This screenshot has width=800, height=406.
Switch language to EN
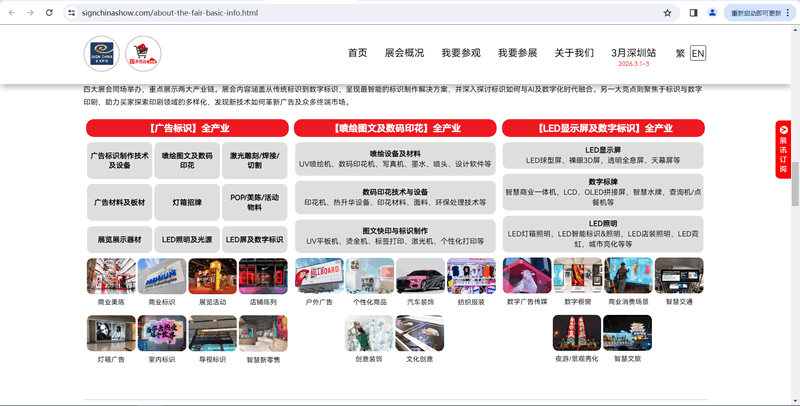(x=697, y=53)
